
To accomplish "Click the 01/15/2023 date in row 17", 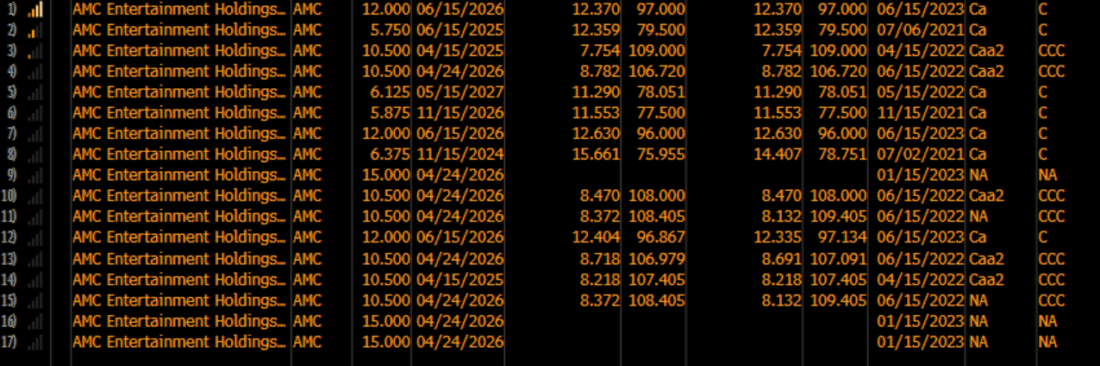I will [x=920, y=343].
